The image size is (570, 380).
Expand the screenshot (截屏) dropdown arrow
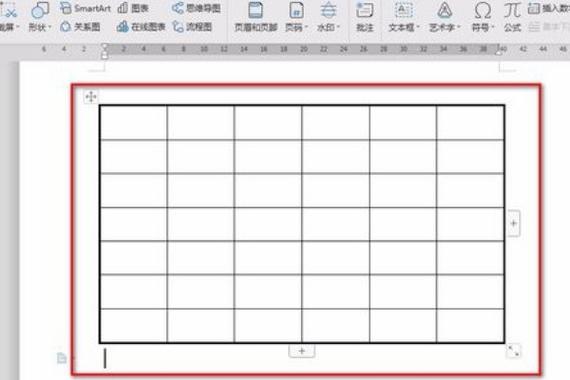(x=17, y=27)
